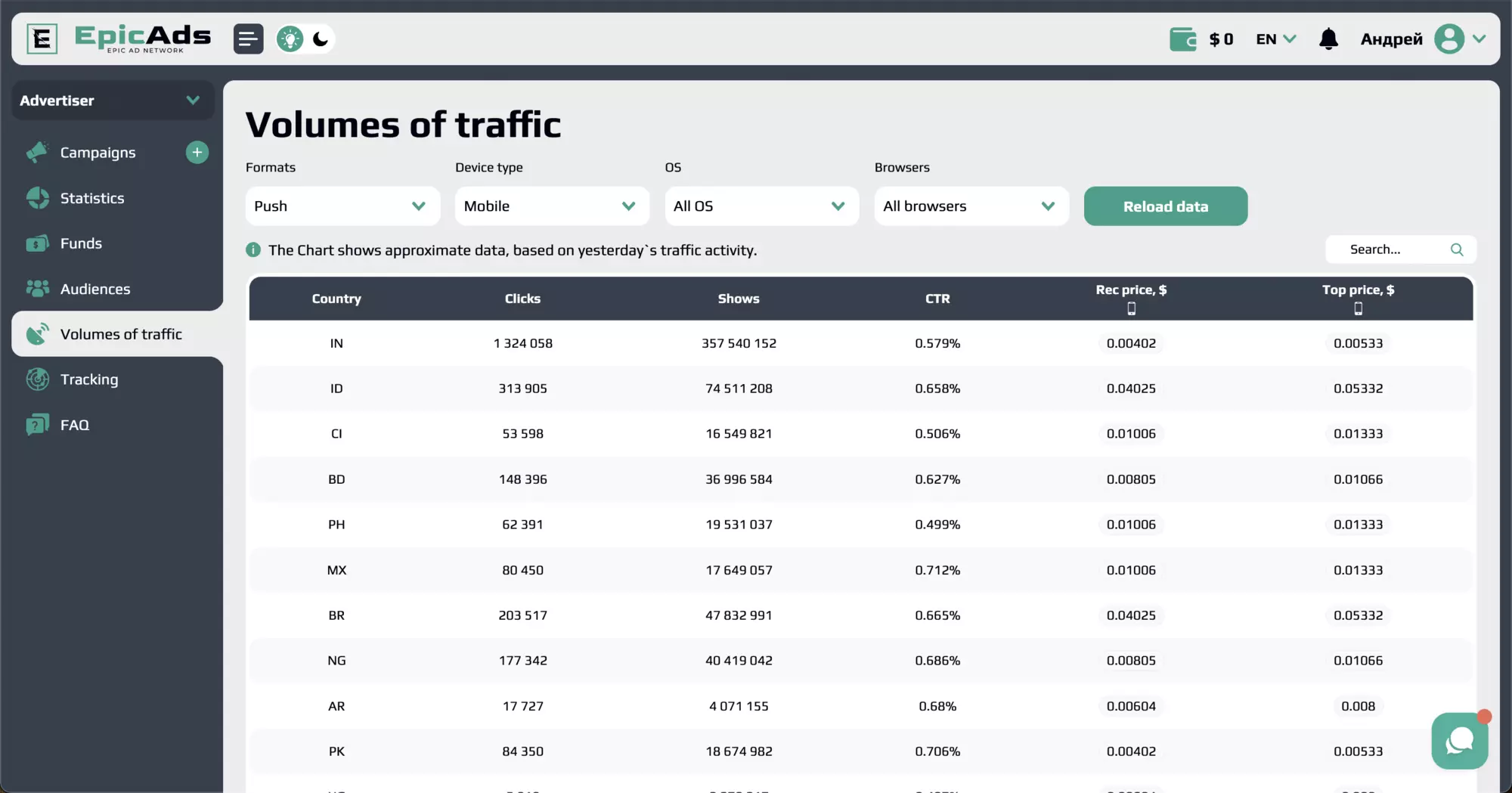This screenshot has height=793, width=1512.
Task: Click the info icon beside chart note
Action: (x=253, y=250)
